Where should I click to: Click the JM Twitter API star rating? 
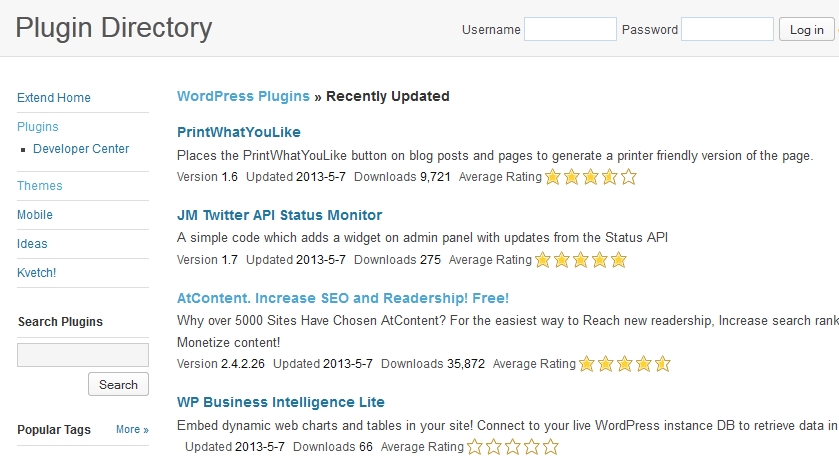tap(581, 260)
